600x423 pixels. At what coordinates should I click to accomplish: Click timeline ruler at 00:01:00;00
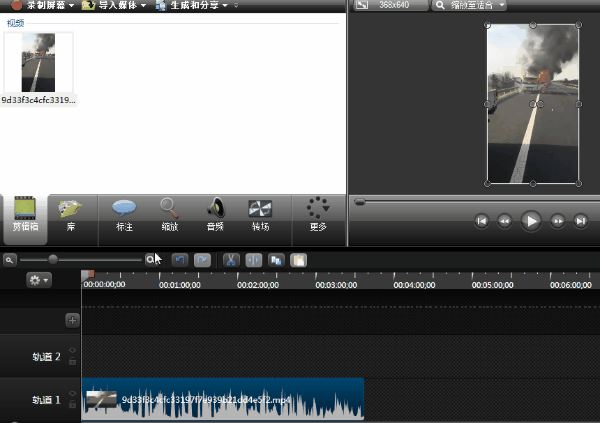click(179, 285)
